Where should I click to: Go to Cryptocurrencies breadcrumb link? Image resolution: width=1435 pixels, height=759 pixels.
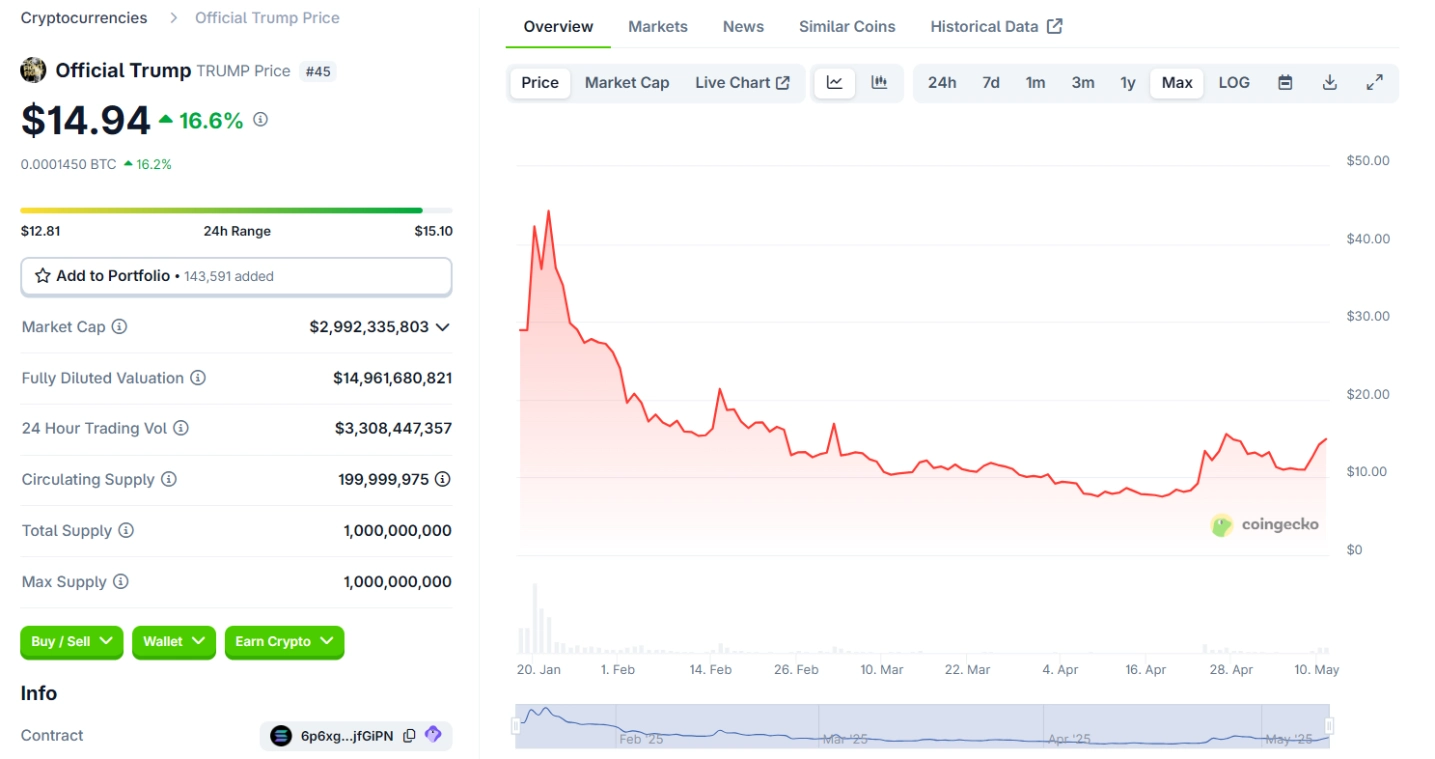tap(84, 18)
